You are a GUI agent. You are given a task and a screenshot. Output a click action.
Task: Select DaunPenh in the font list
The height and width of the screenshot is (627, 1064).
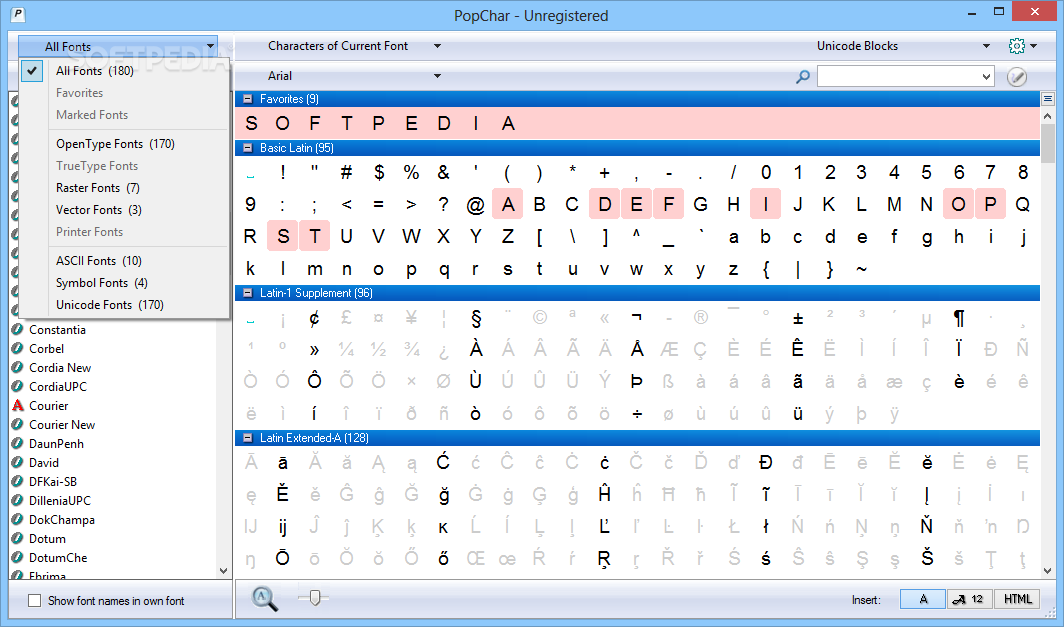point(56,444)
